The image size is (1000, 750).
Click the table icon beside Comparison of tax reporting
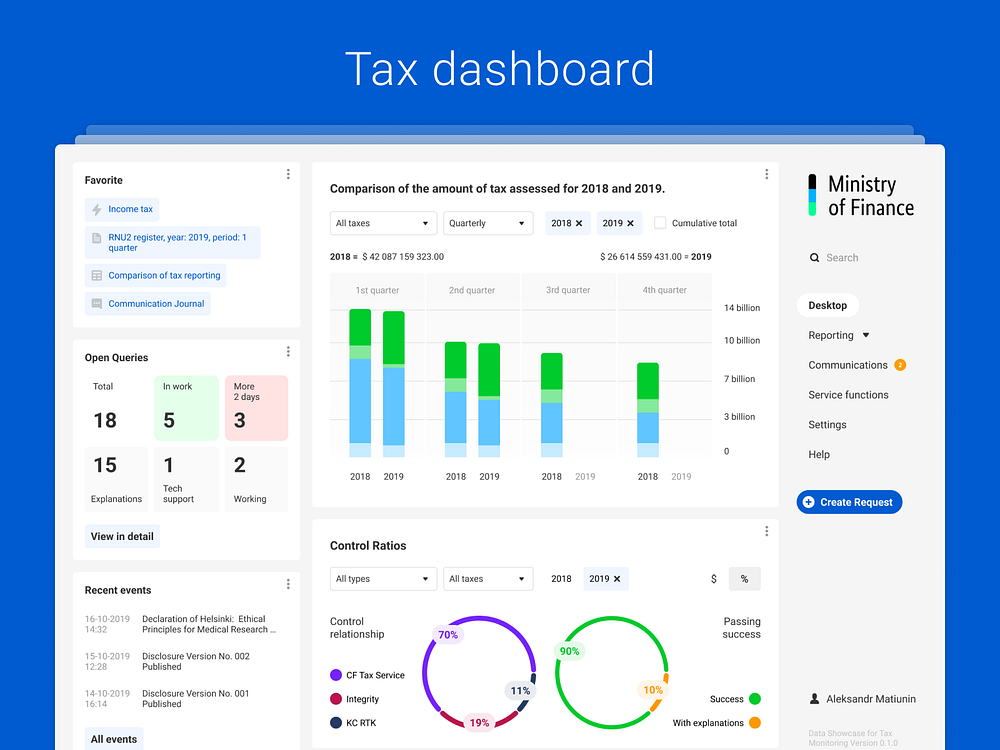click(97, 276)
